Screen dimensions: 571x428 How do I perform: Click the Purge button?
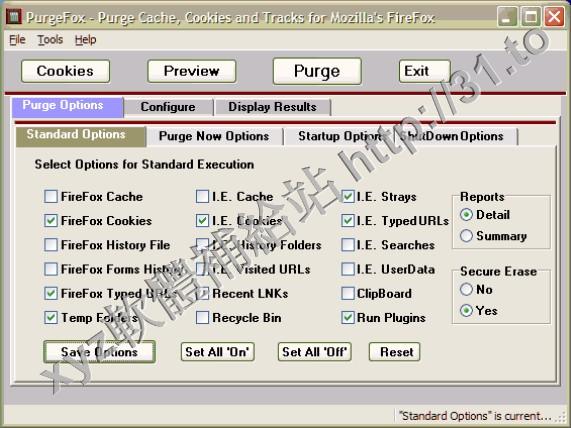pyautogui.click(x=317, y=71)
